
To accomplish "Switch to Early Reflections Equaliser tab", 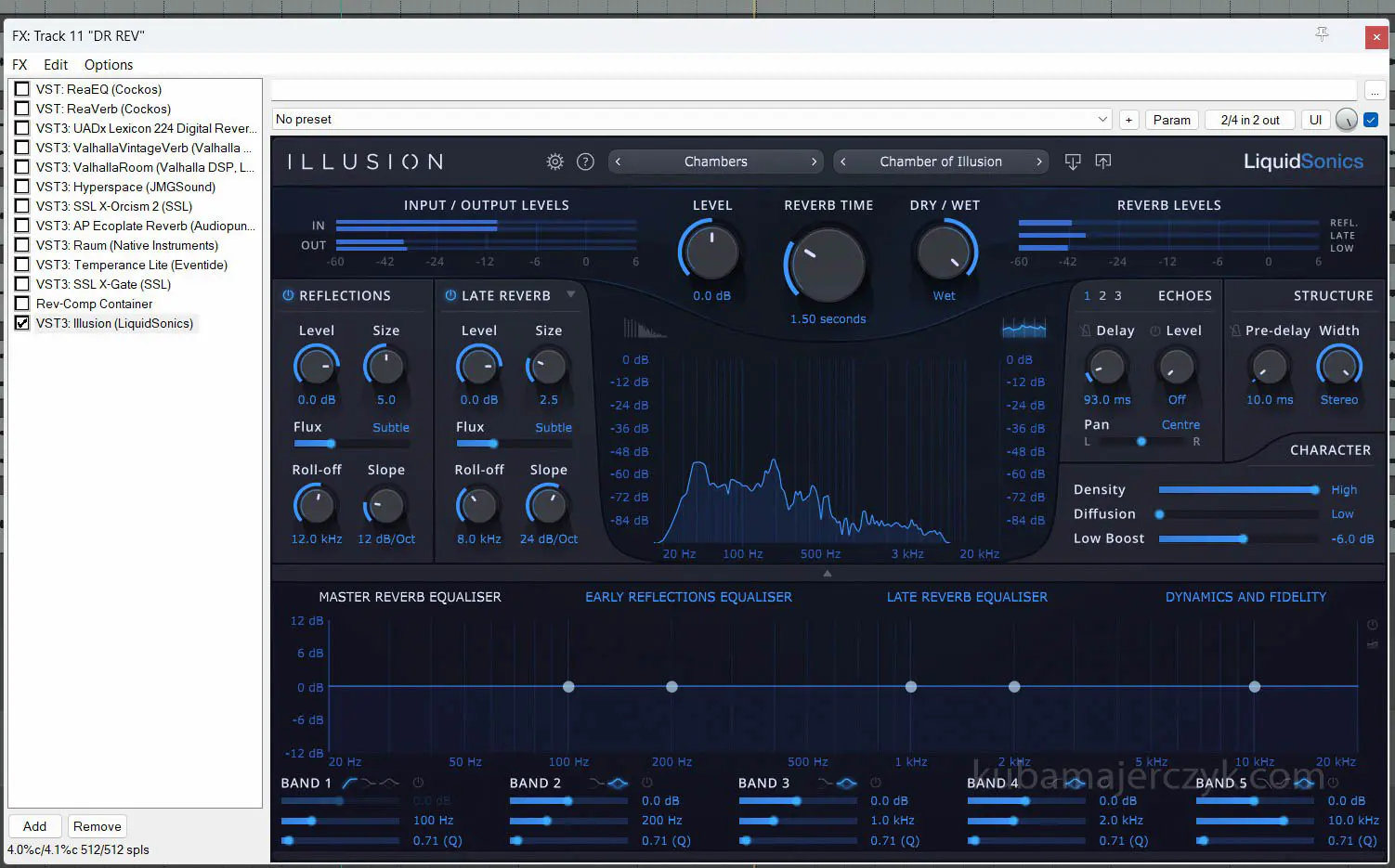I will (x=688, y=597).
